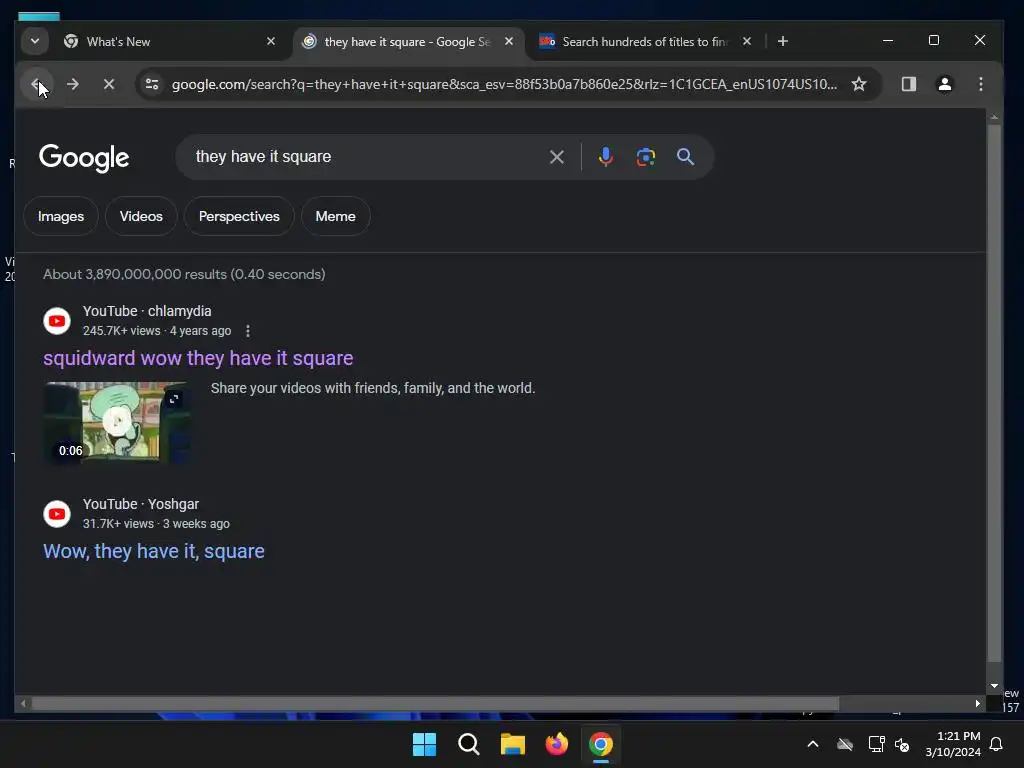Image resolution: width=1024 pixels, height=768 pixels.
Task: Click the chlamydia result YouTube icon
Action: pyautogui.click(x=57, y=321)
